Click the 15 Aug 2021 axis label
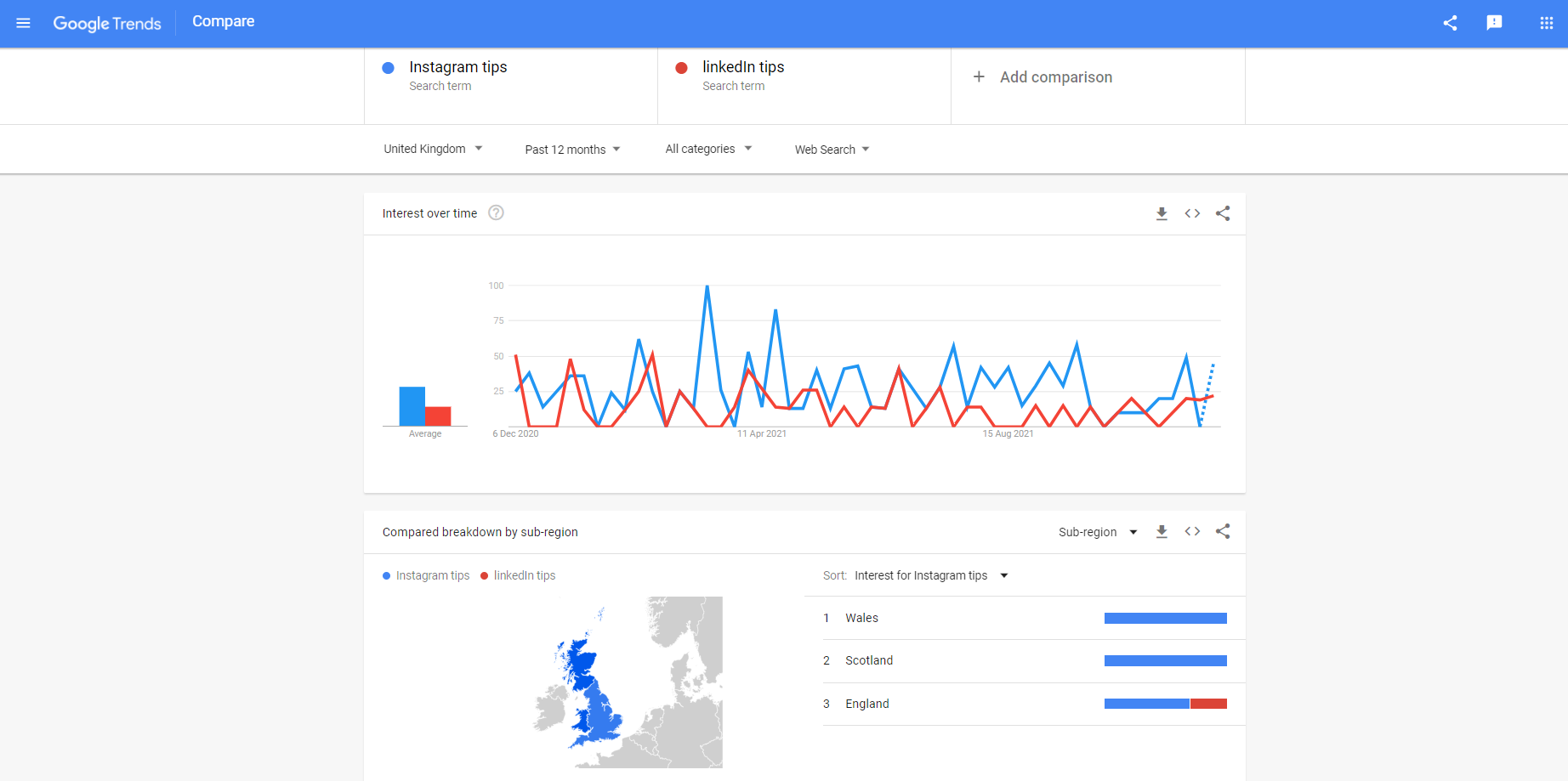 1008,433
